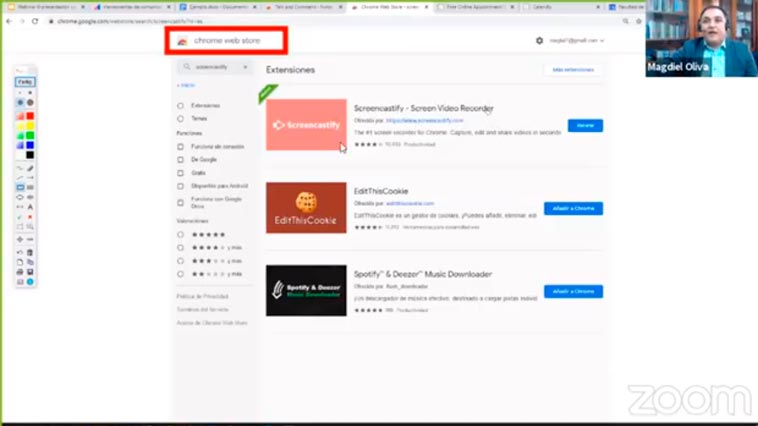Click the undo arrow in annotation toolbar
The width and height of the screenshot is (758, 426).
coord(20,252)
